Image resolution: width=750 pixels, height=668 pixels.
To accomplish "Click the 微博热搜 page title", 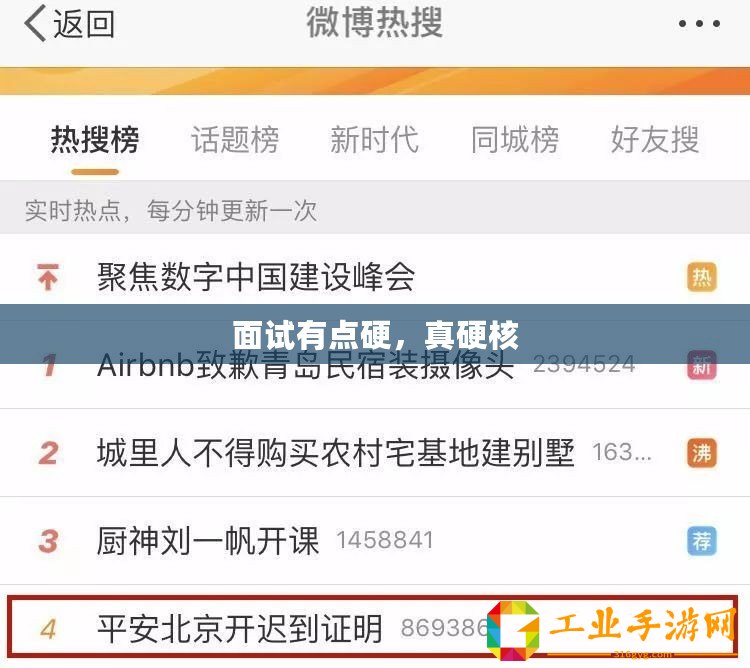I will click(x=375, y=22).
